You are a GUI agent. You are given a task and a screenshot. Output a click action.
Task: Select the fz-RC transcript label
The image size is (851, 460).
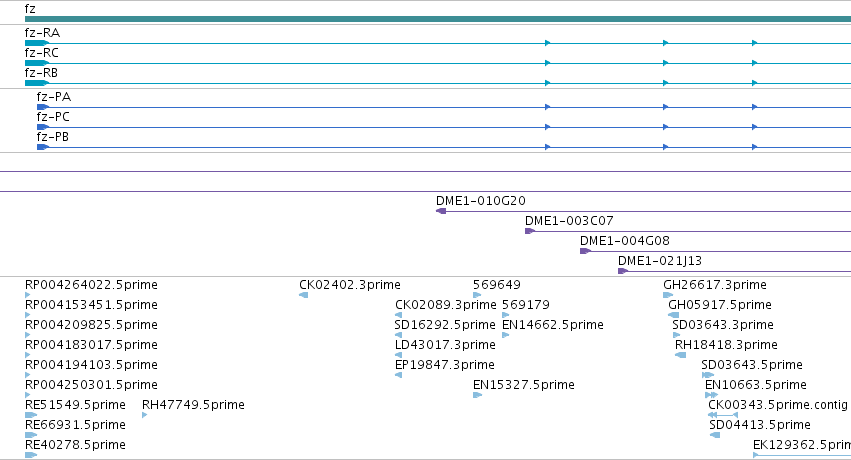pos(42,53)
